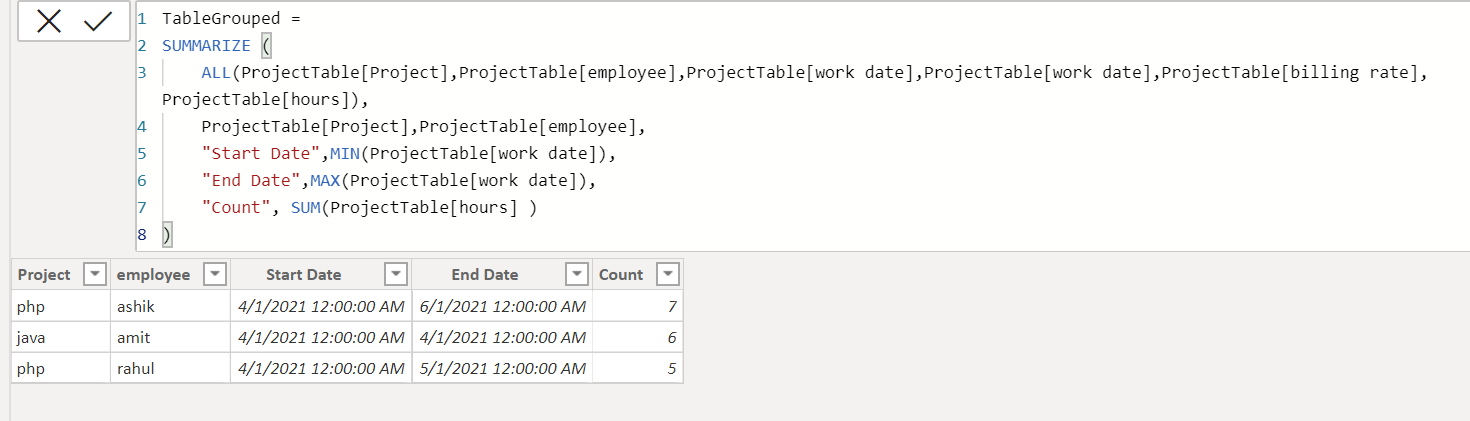Click the "Count" string in line 7
The width and height of the screenshot is (1470, 421).
click(x=236, y=208)
